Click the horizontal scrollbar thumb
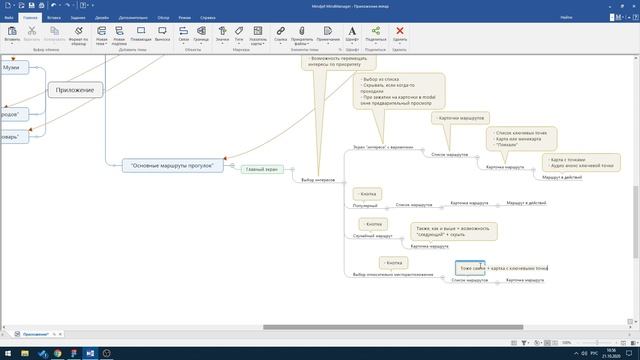Screen dimensions: 640x360 point(393,327)
